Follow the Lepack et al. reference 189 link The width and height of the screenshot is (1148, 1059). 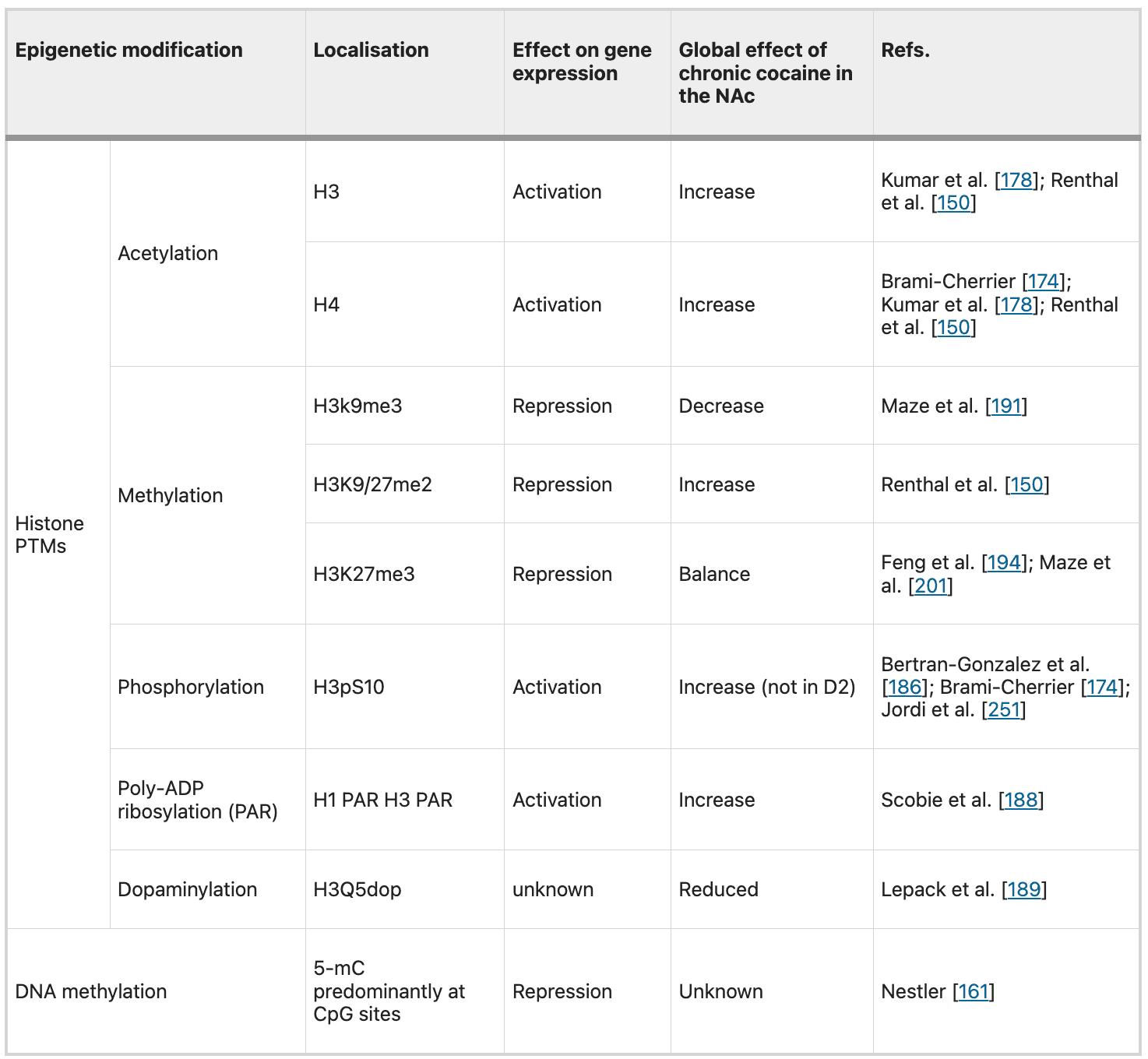point(1023,889)
